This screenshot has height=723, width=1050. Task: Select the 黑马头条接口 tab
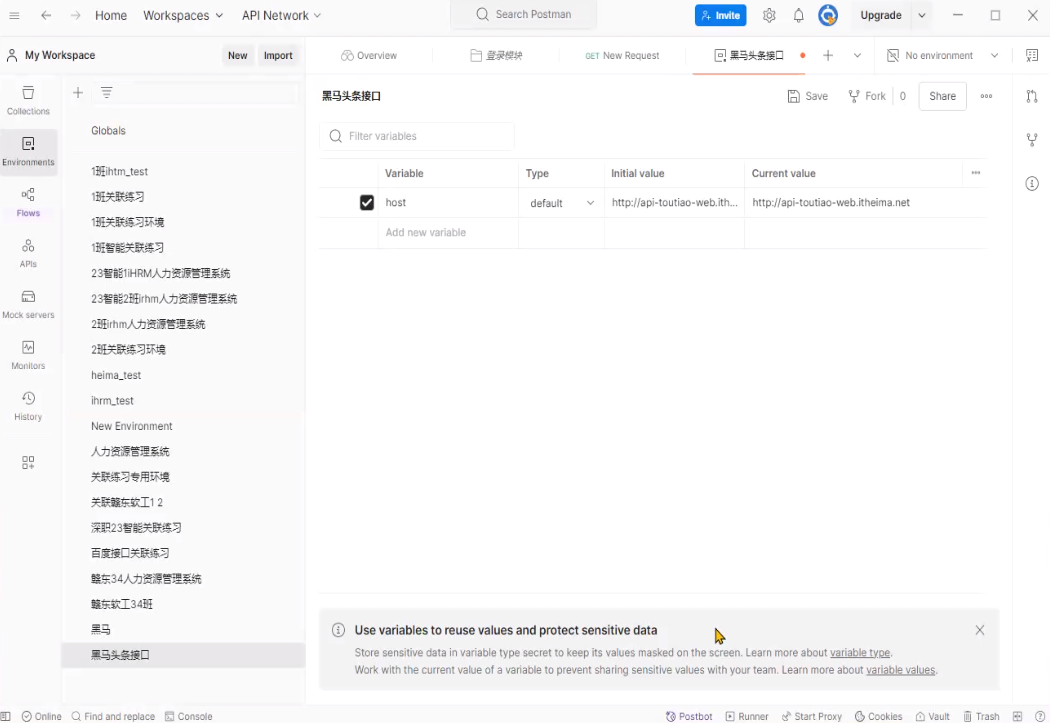[x=749, y=56]
